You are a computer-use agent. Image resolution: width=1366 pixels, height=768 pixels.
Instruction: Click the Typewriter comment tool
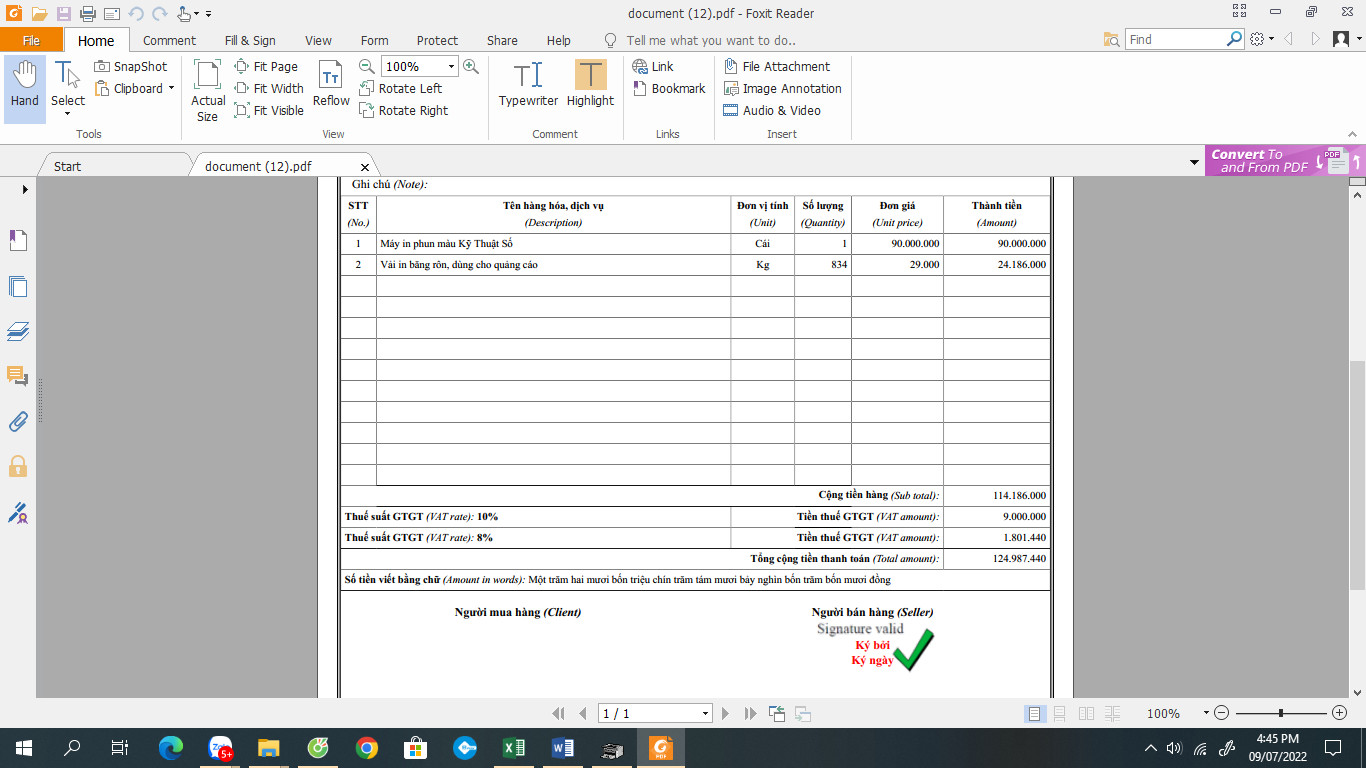click(528, 85)
